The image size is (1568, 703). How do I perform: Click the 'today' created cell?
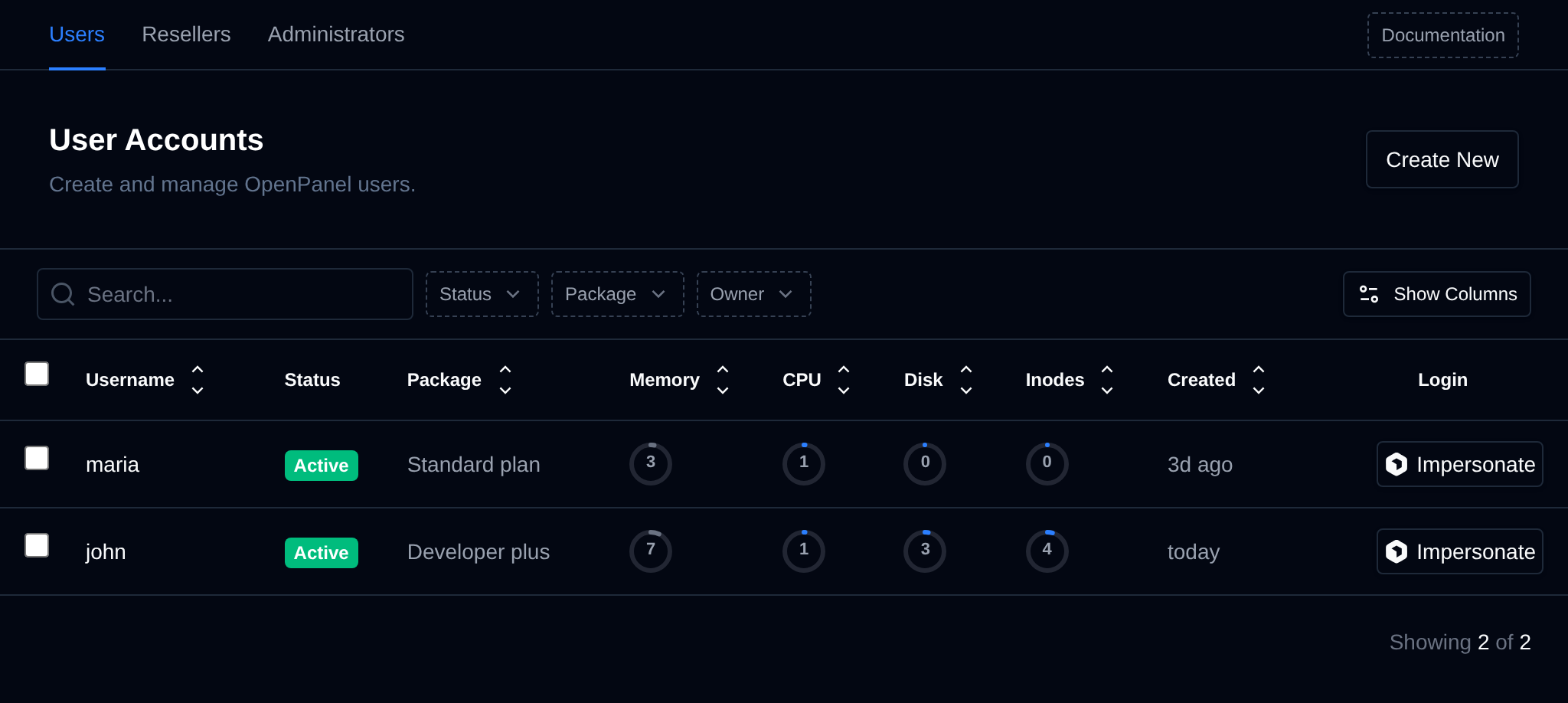[x=1194, y=552]
